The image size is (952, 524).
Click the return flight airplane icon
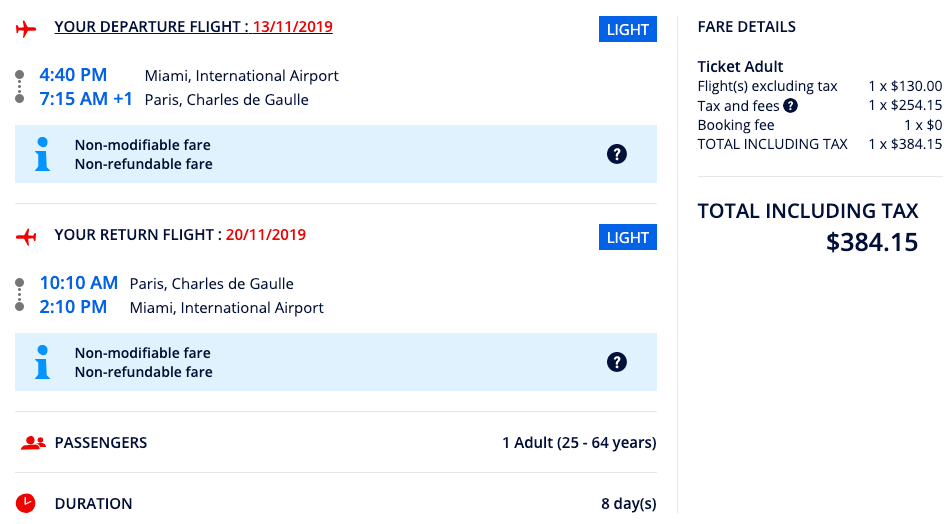pyautogui.click(x=26, y=237)
